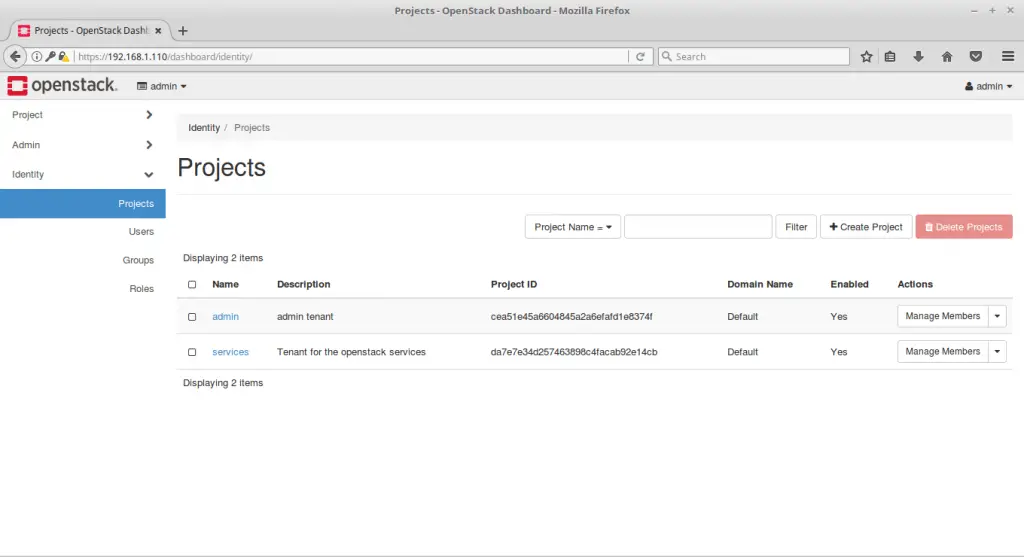The width and height of the screenshot is (1024, 557).
Task: Show site information icon in address bar
Action: 37,57
